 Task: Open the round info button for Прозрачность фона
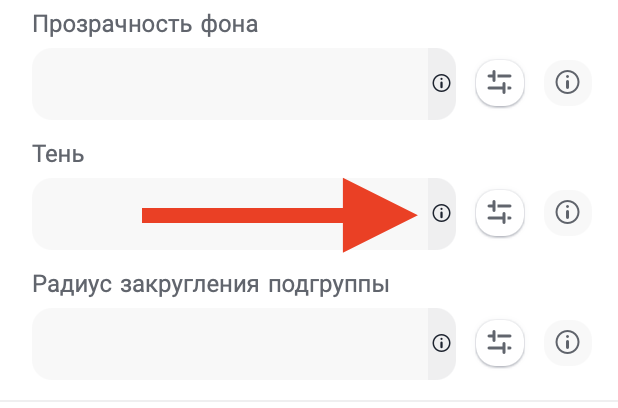pyautogui.click(x=568, y=84)
